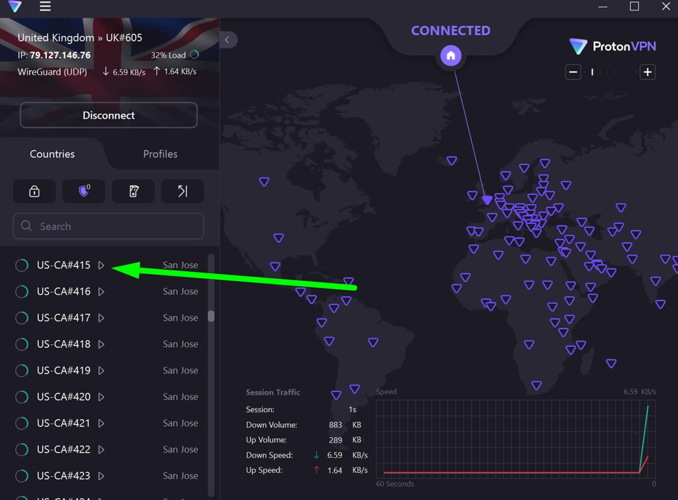678x500 pixels.
Task: Click the Kill Switch icon
Action: point(133,191)
